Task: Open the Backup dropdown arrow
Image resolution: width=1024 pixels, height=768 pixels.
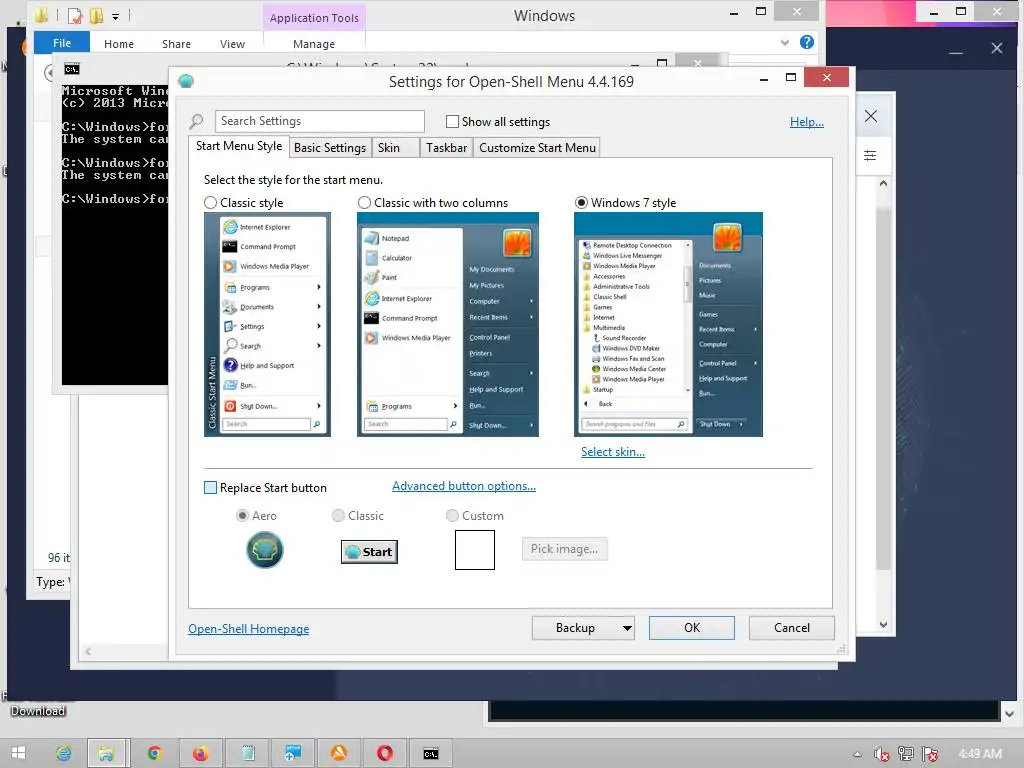Action: (x=627, y=628)
